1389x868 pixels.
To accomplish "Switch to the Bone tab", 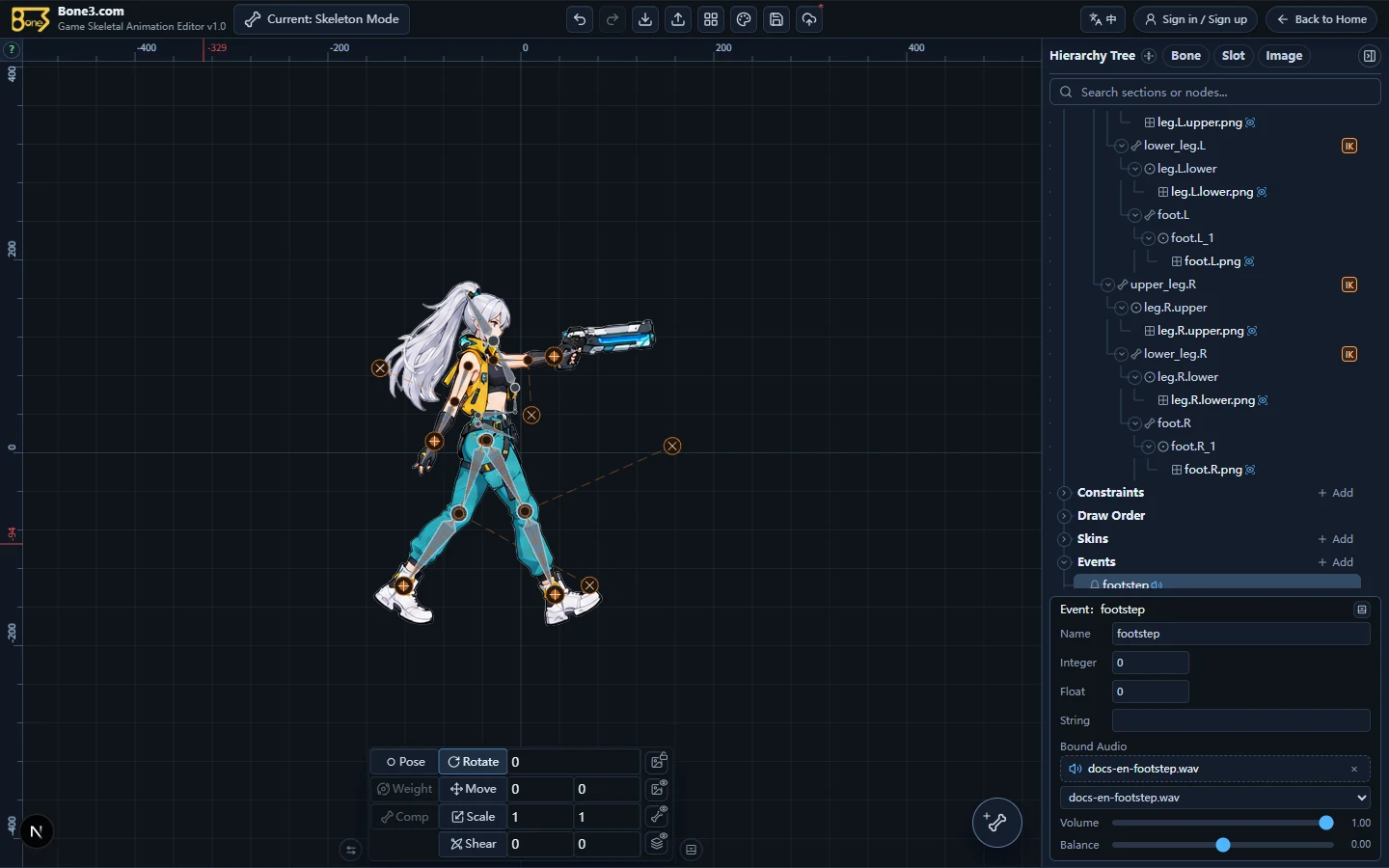I will [x=1185, y=56].
